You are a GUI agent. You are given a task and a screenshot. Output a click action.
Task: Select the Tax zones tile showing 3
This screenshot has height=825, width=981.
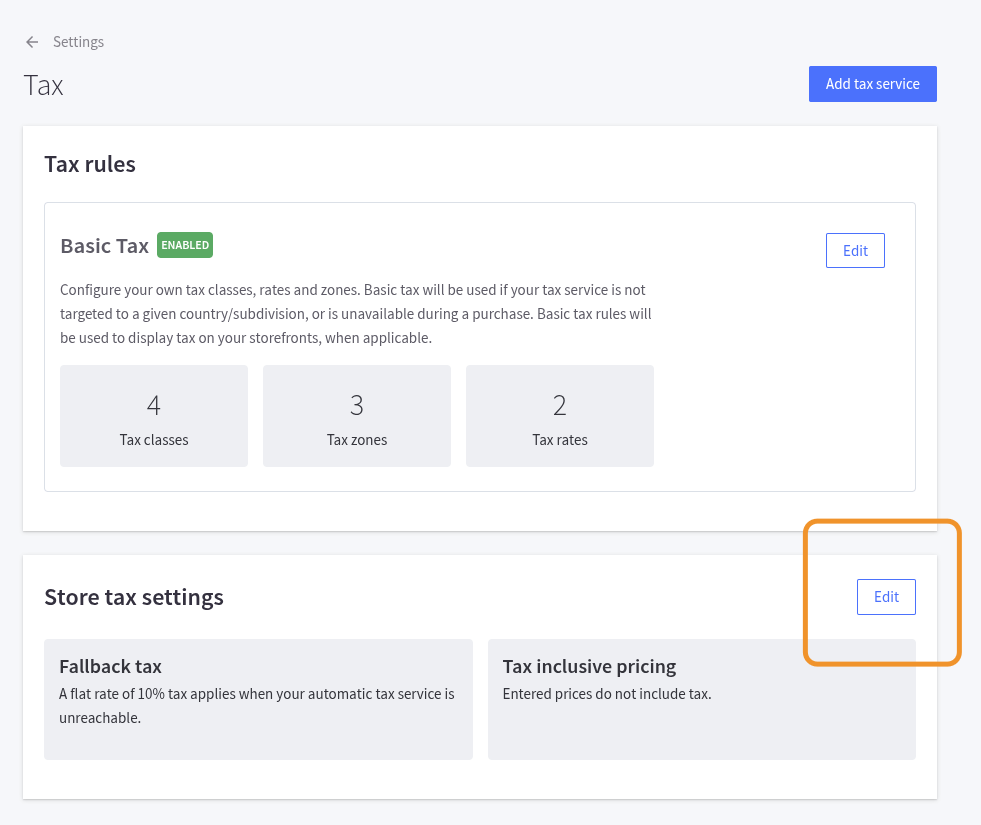click(x=356, y=415)
